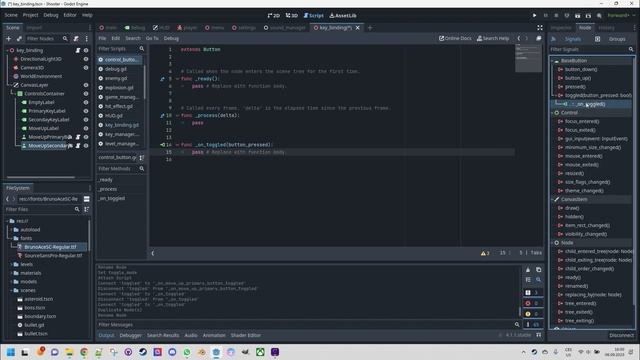Image resolution: width=640 pixels, height=360 pixels.
Task: Click the Disconnect signal button
Action: click(621, 336)
